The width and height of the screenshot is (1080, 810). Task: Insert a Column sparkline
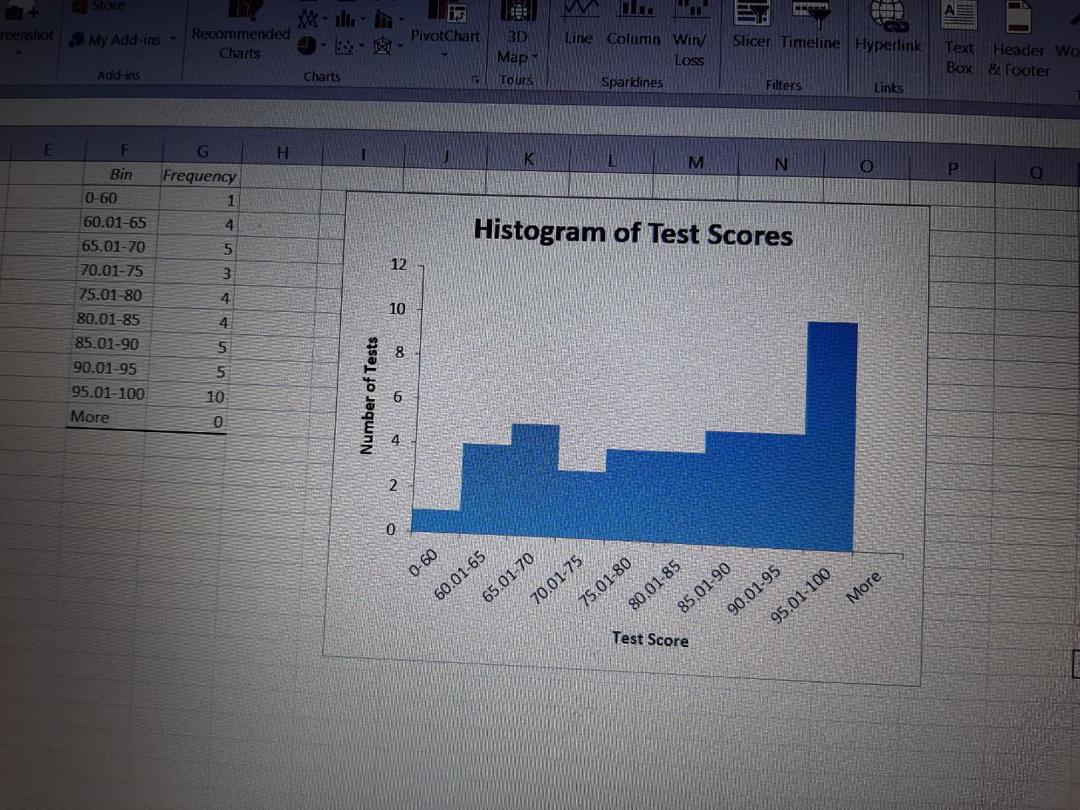coord(632,24)
